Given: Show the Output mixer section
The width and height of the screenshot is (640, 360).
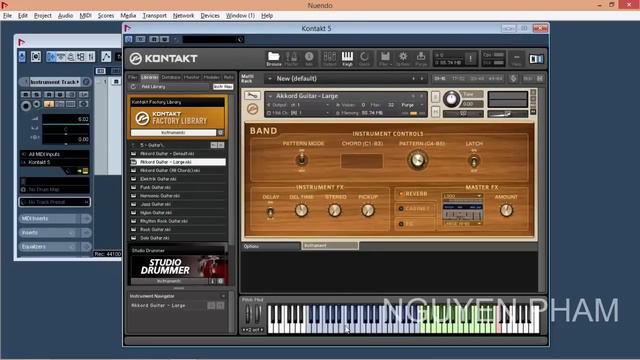Looking at the screenshot, I should [x=329, y=58].
